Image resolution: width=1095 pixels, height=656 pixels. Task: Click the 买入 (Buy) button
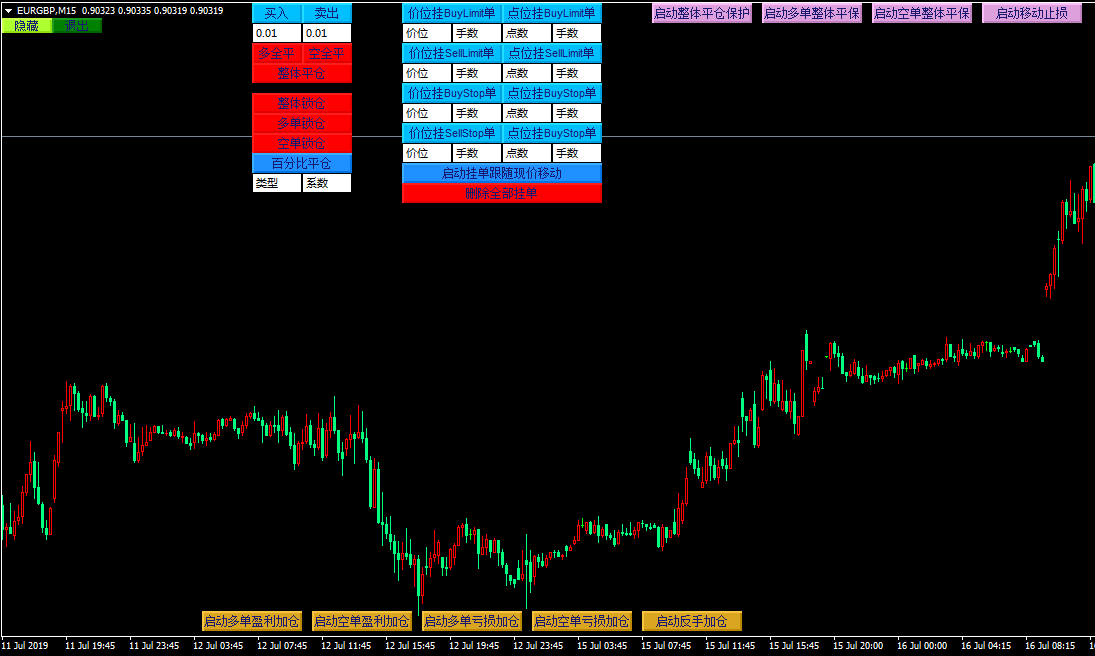(x=276, y=13)
